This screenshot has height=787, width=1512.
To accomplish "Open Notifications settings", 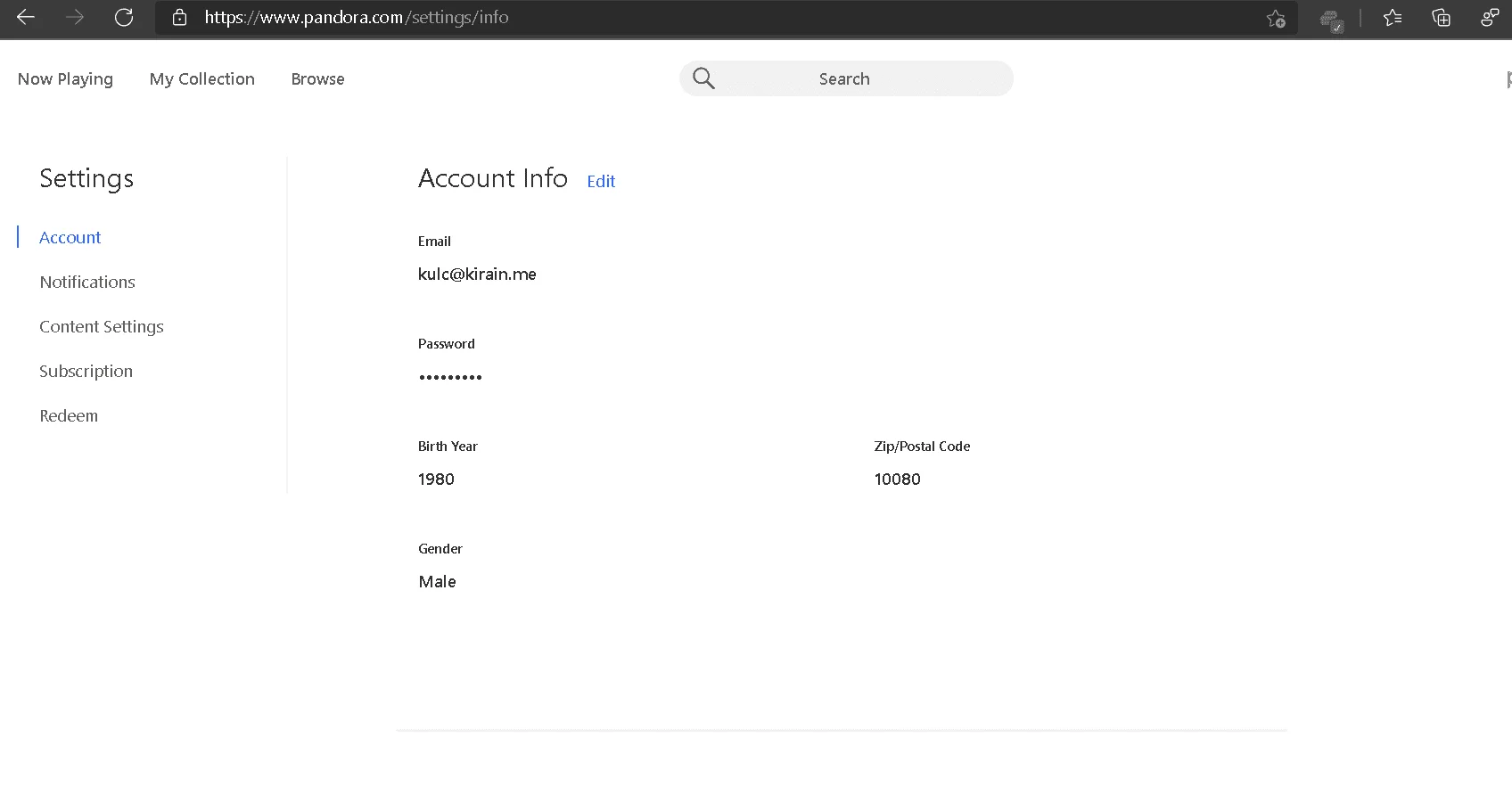I will tap(87, 282).
